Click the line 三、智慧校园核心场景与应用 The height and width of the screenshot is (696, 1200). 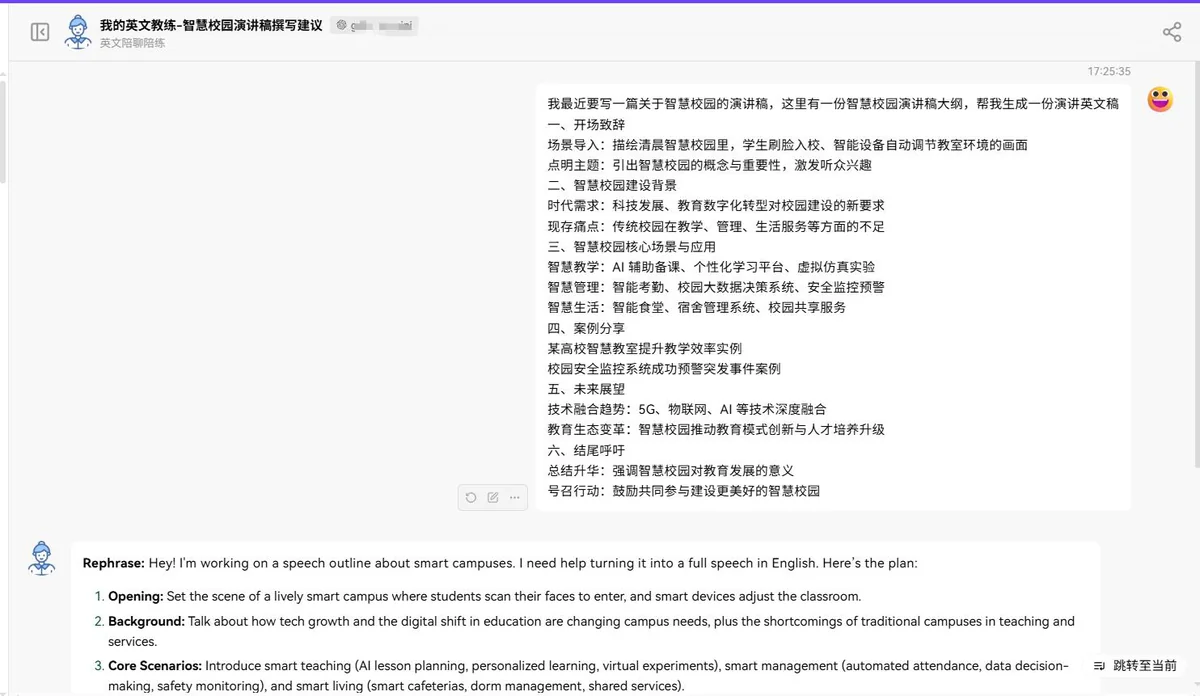(632, 246)
